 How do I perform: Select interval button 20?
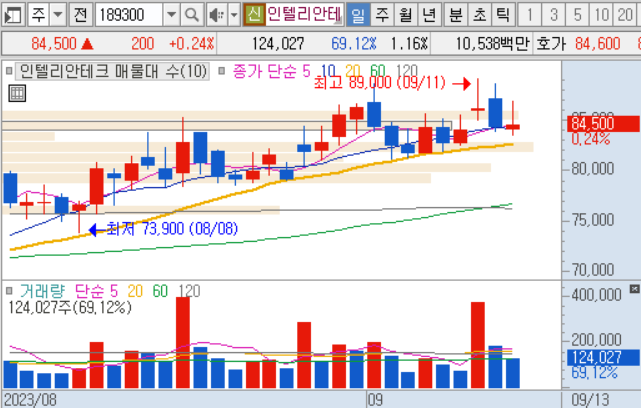point(625,15)
